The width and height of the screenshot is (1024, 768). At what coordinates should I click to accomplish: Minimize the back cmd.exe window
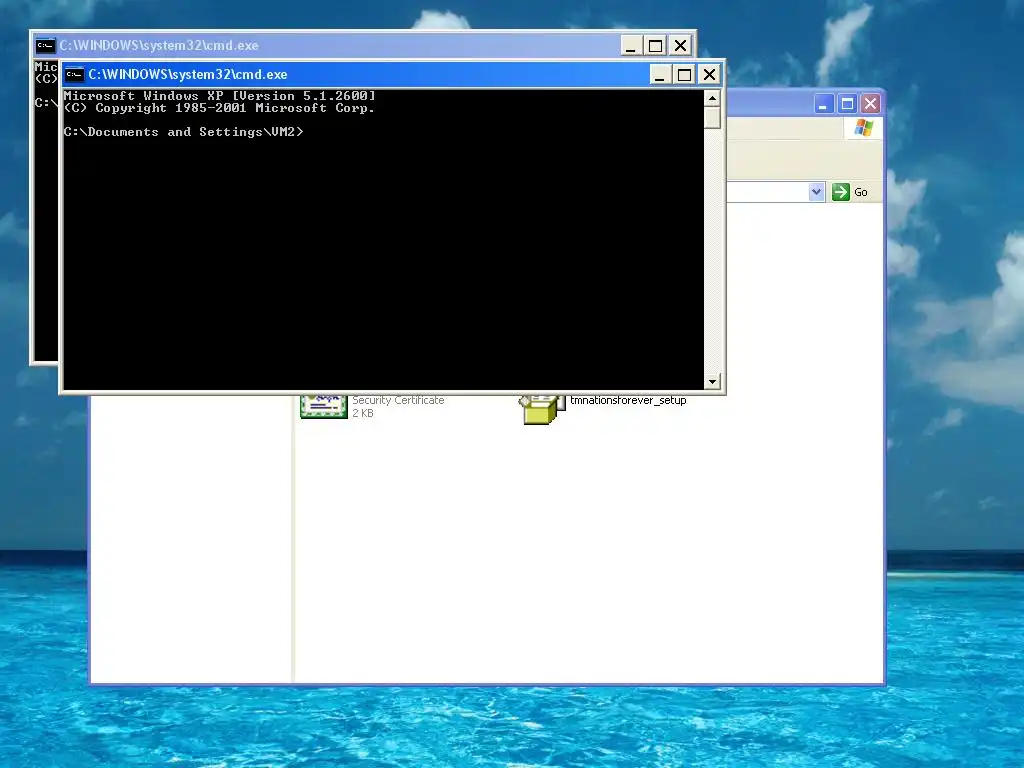pyautogui.click(x=631, y=46)
